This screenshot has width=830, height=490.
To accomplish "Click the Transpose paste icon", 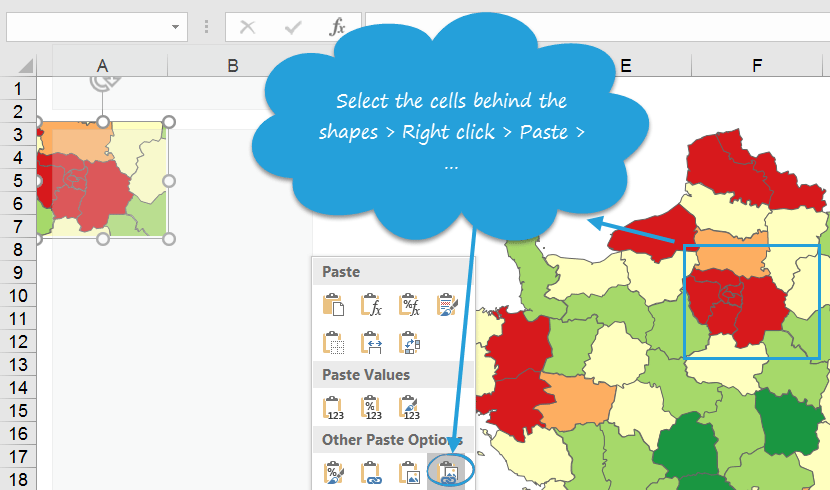I will (410, 342).
